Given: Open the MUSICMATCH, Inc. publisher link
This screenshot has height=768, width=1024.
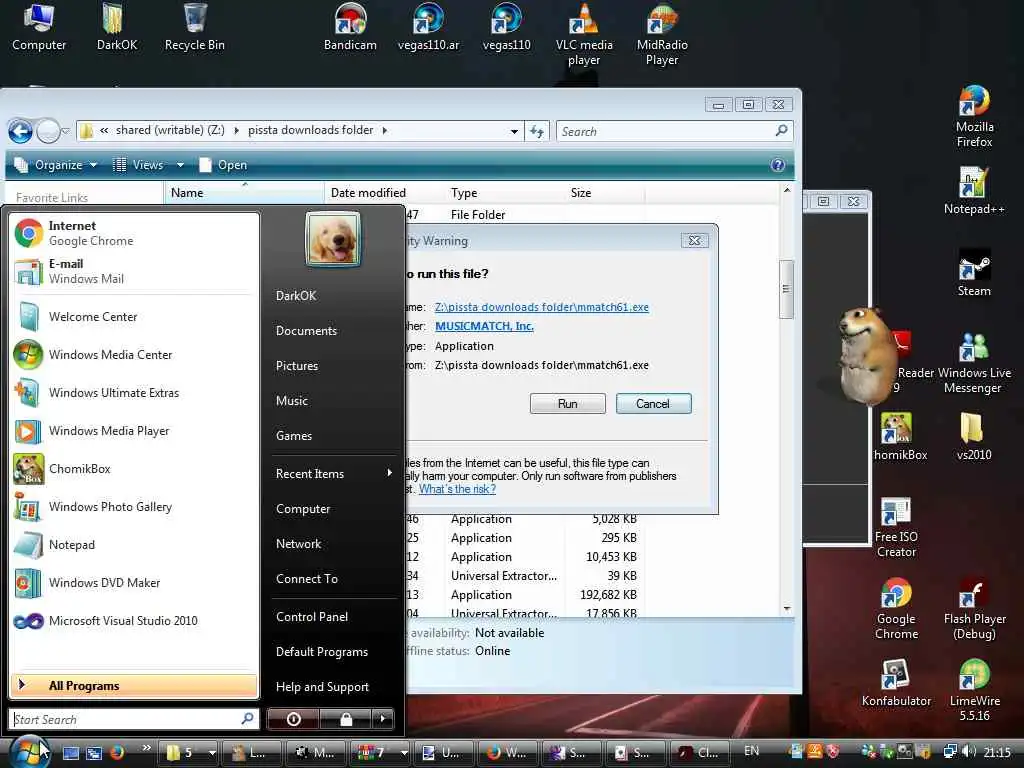Looking at the screenshot, I should tap(484, 326).
